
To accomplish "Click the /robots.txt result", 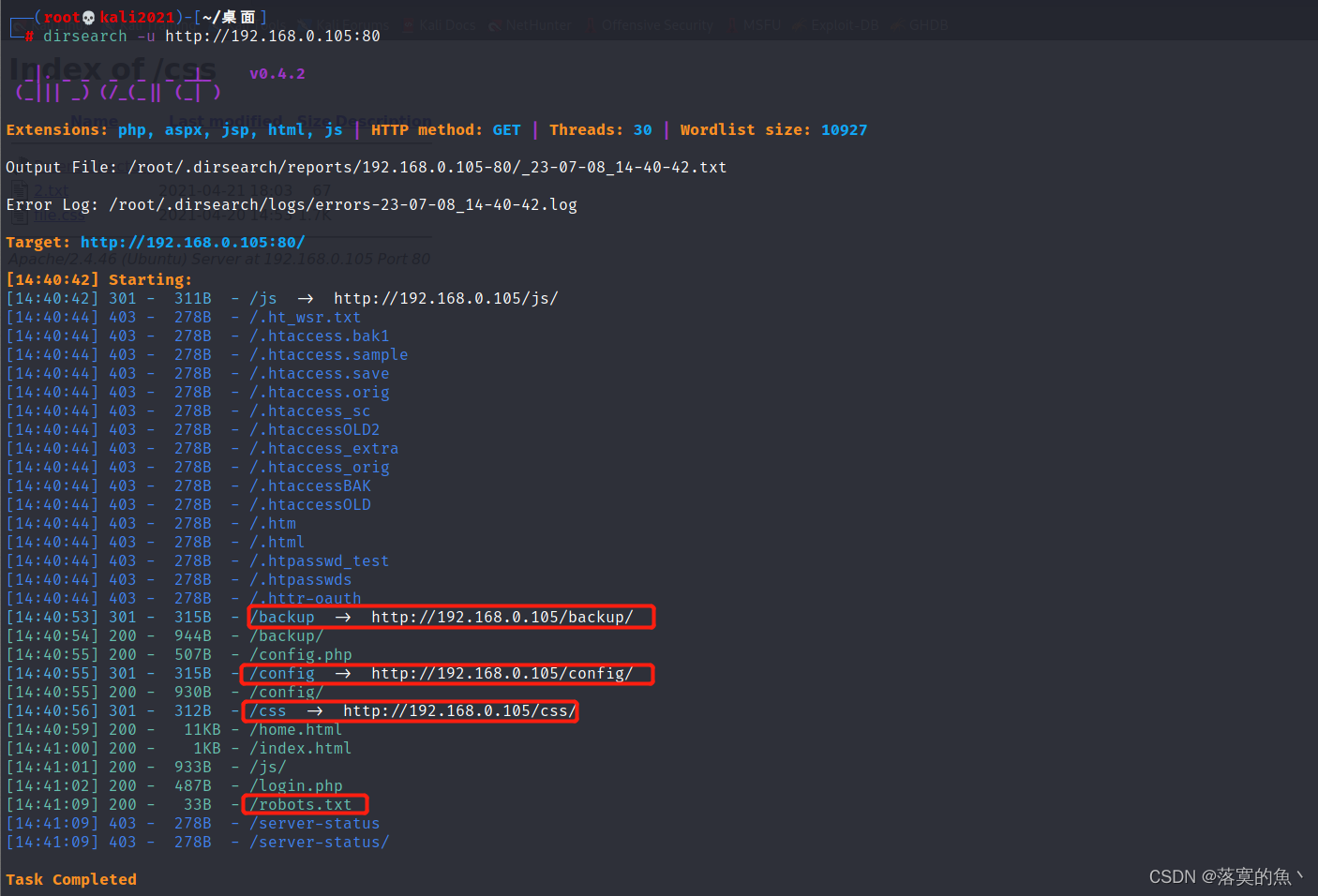I will (x=301, y=804).
